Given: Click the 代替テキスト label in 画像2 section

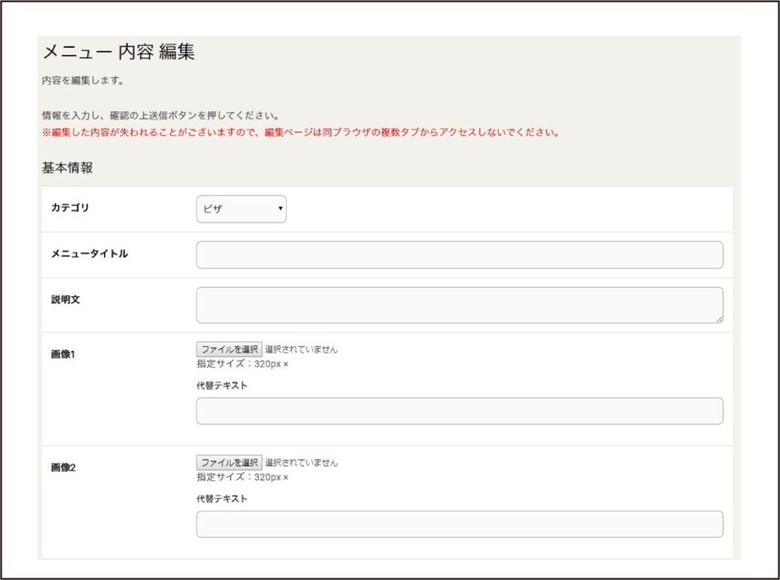Looking at the screenshot, I should pos(222,499).
